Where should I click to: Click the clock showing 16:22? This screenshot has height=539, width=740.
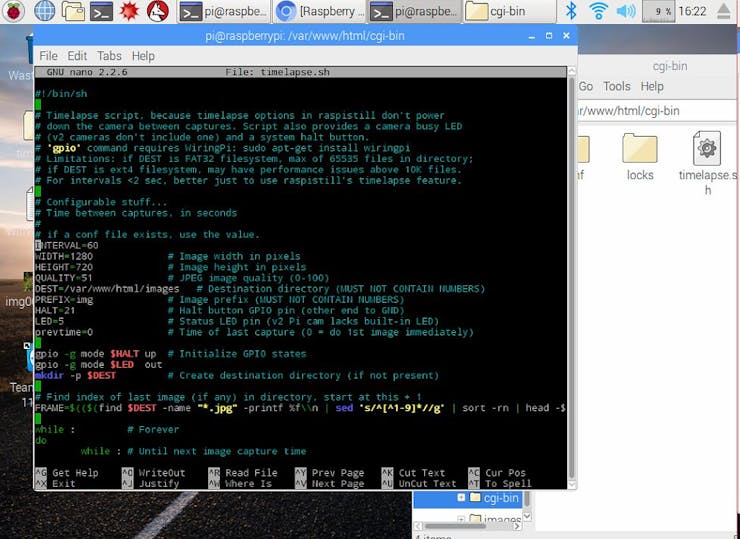point(692,11)
